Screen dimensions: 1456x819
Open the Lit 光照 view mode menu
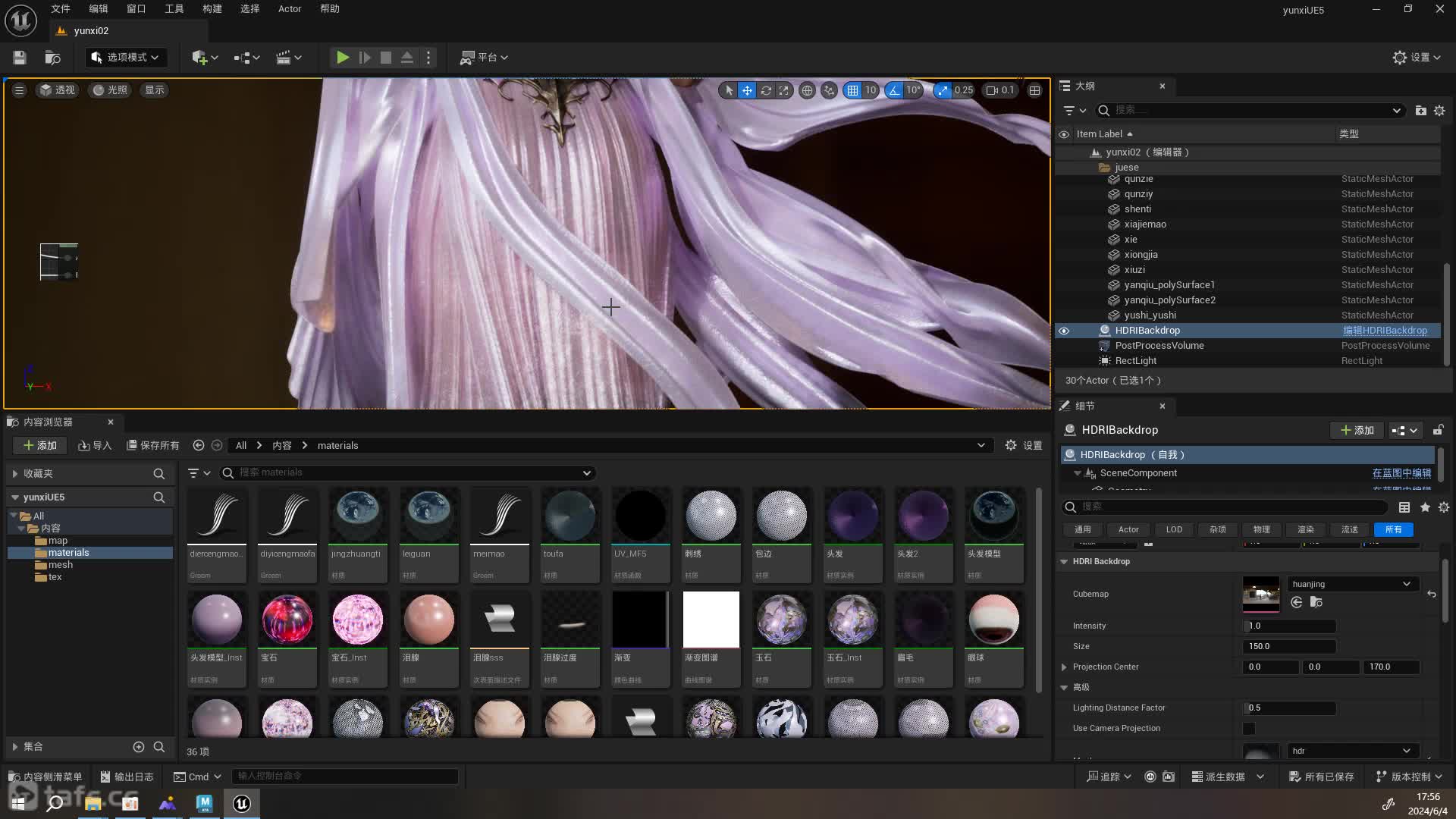pos(111,90)
